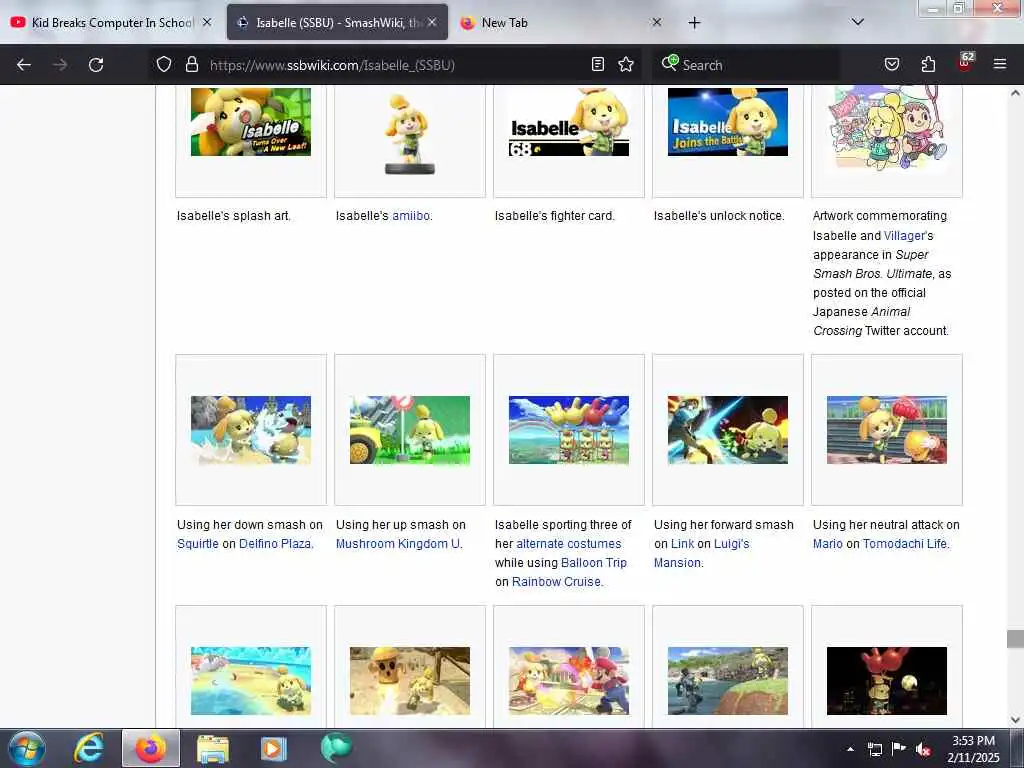Open Isabelle's splash art thumbnail
Image resolution: width=1024 pixels, height=768 pixels.
pyautogui.click(x=251, y=121)
